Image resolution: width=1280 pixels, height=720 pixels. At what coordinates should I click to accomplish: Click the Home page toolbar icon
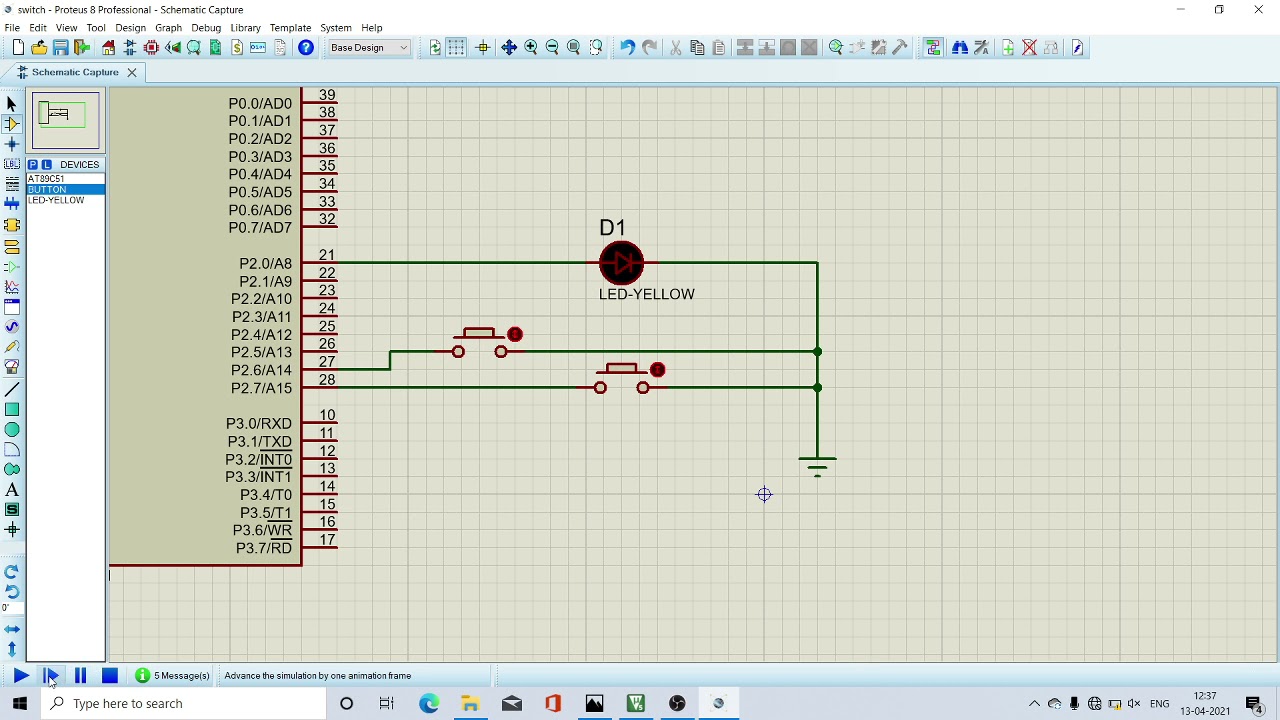click(x=108, y=47)
